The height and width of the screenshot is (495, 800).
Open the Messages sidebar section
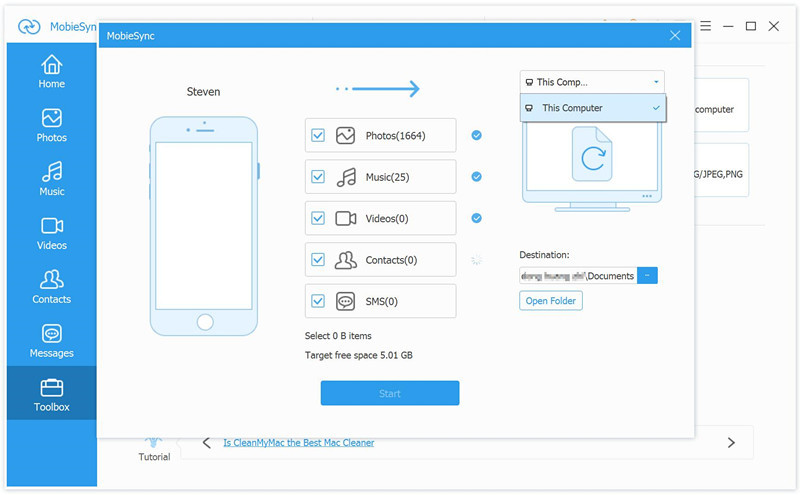52,341
